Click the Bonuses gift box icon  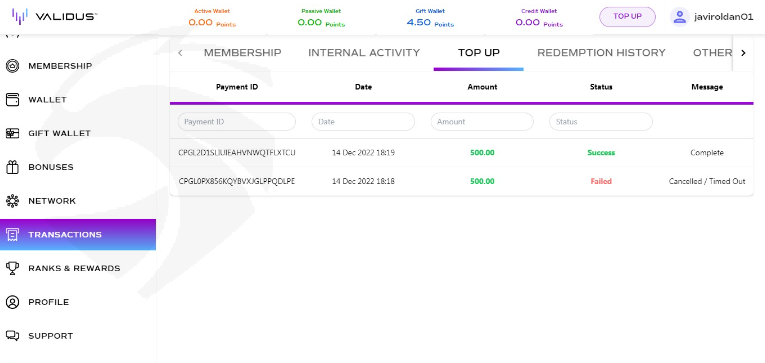[12, 167]
